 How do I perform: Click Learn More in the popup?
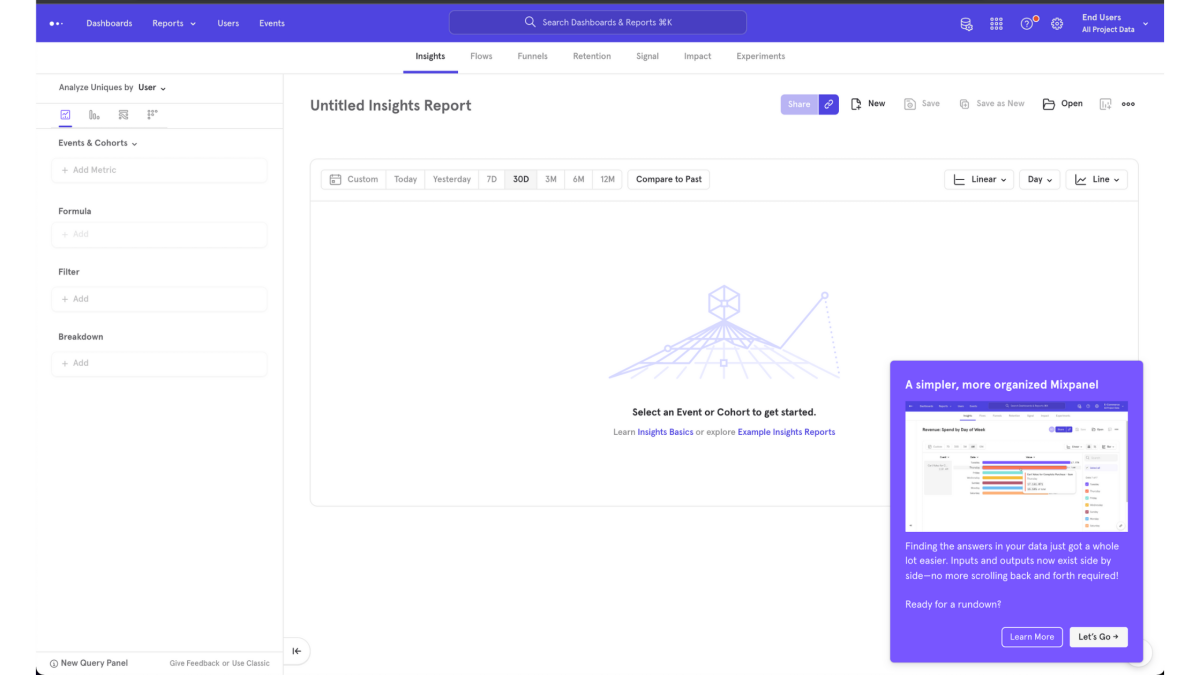point(1032,637)
